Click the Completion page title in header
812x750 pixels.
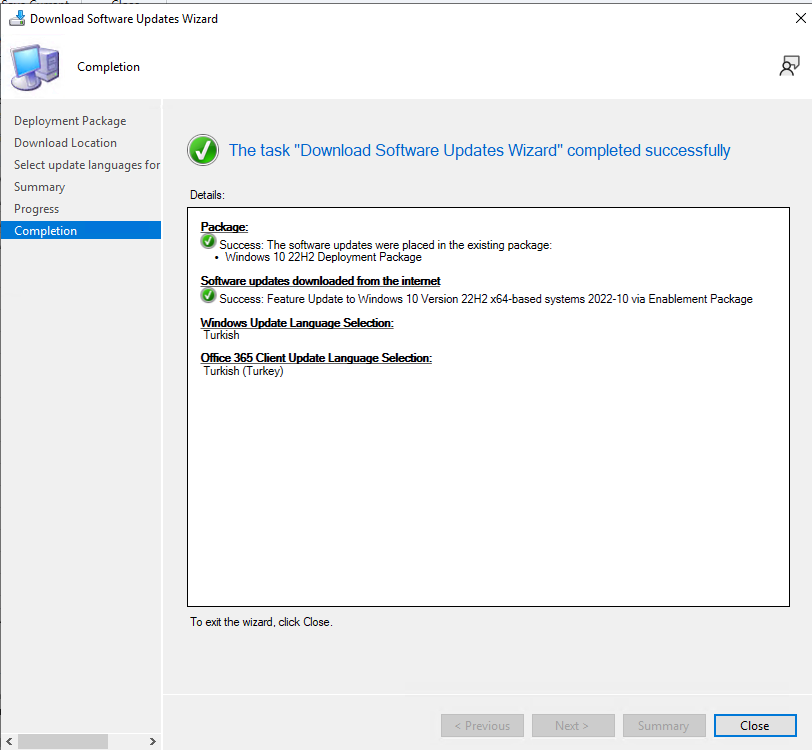108,67
